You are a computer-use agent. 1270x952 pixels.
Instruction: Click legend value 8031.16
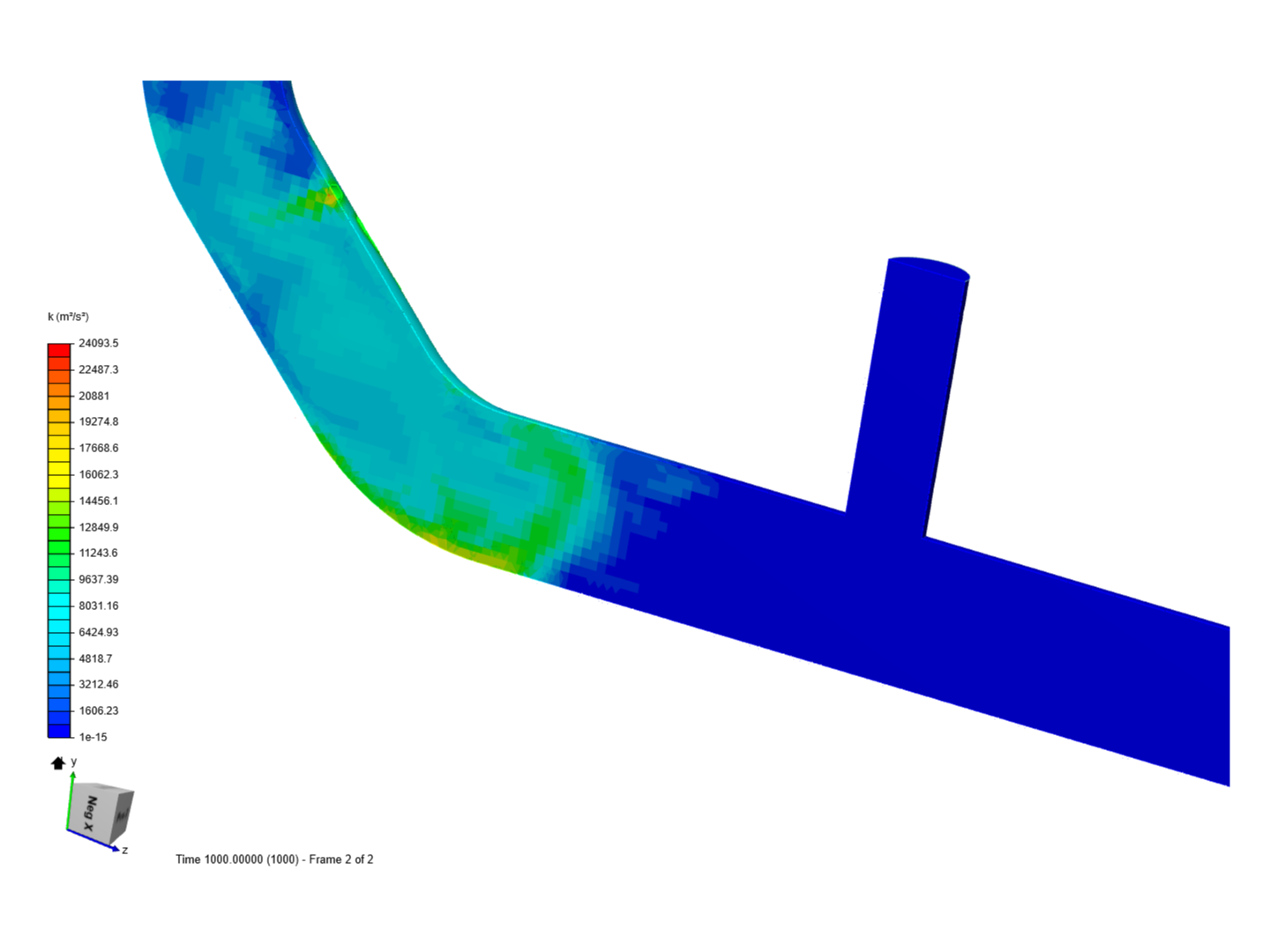pos(98,606)
